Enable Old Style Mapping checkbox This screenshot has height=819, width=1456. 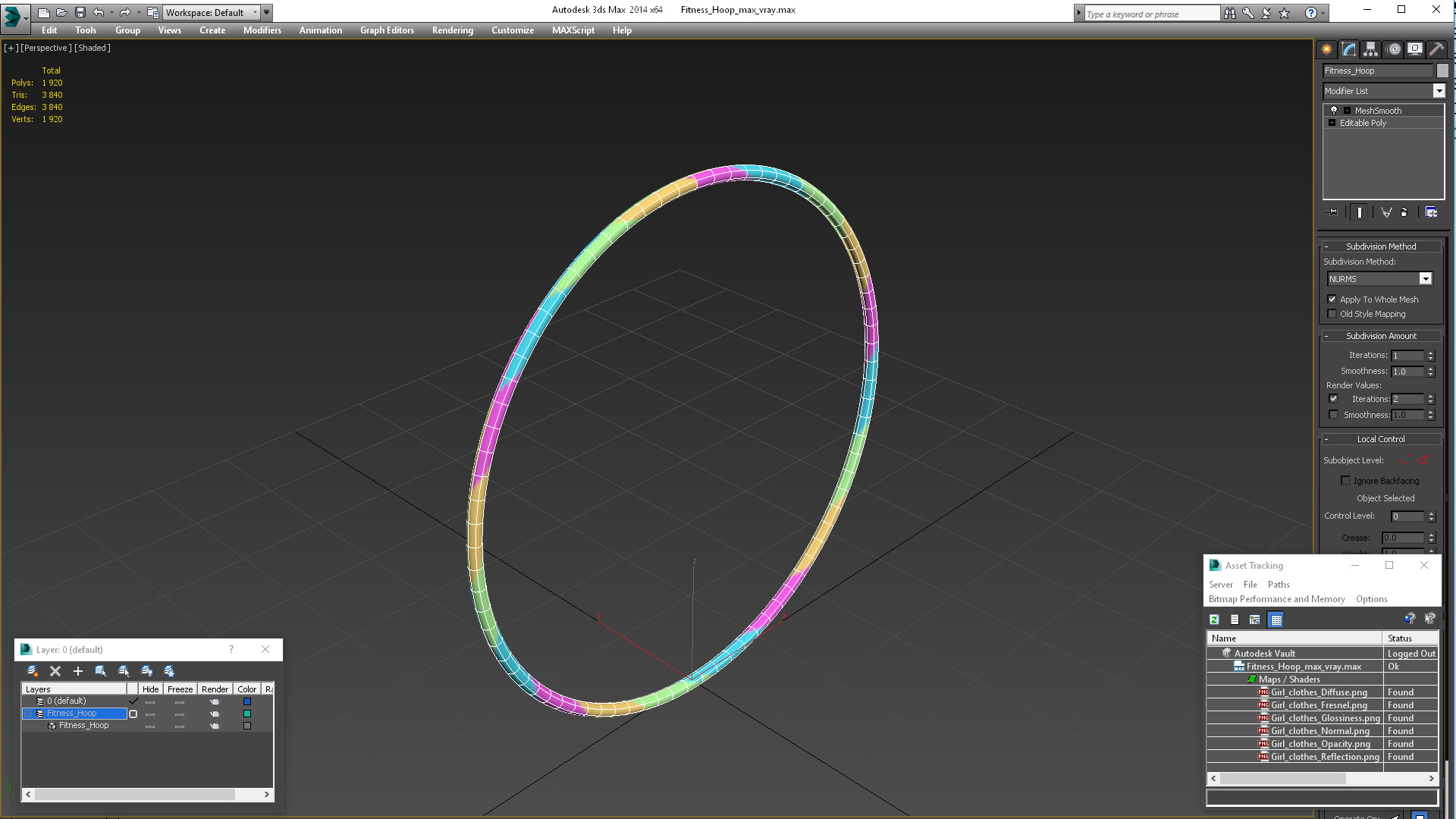tap(1332, 314)
